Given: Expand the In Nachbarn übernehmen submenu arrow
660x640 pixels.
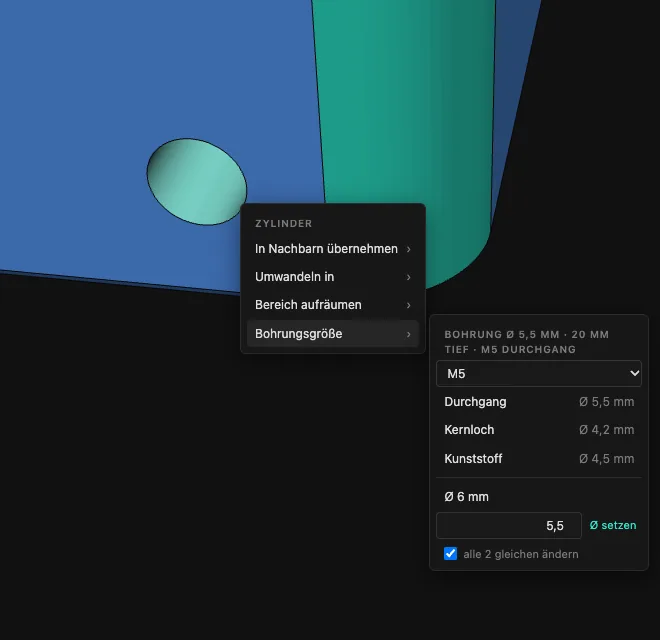Looking at the screenshot, I should 408,249.
